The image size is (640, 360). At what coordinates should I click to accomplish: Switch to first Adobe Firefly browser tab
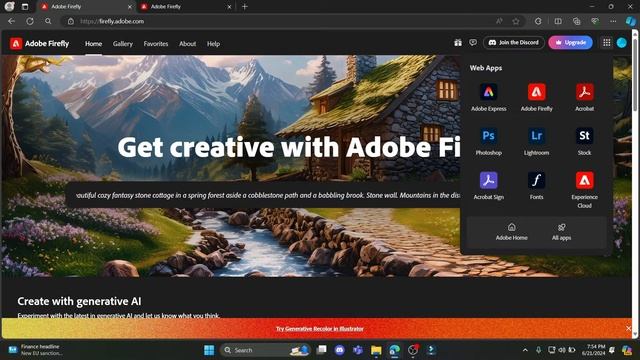(x=87, y=7)
